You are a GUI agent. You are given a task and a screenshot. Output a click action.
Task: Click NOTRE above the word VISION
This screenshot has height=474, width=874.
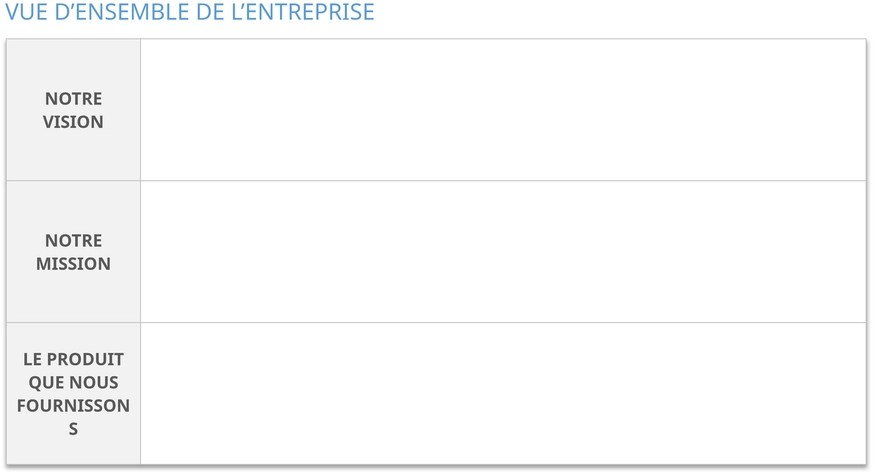coord(74,99)
